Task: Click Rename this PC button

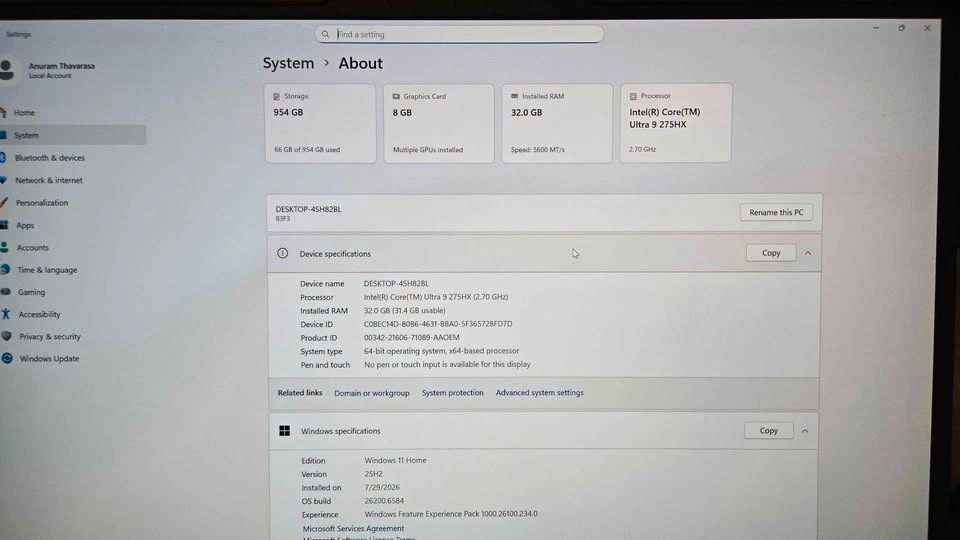Action: (776, 212)
